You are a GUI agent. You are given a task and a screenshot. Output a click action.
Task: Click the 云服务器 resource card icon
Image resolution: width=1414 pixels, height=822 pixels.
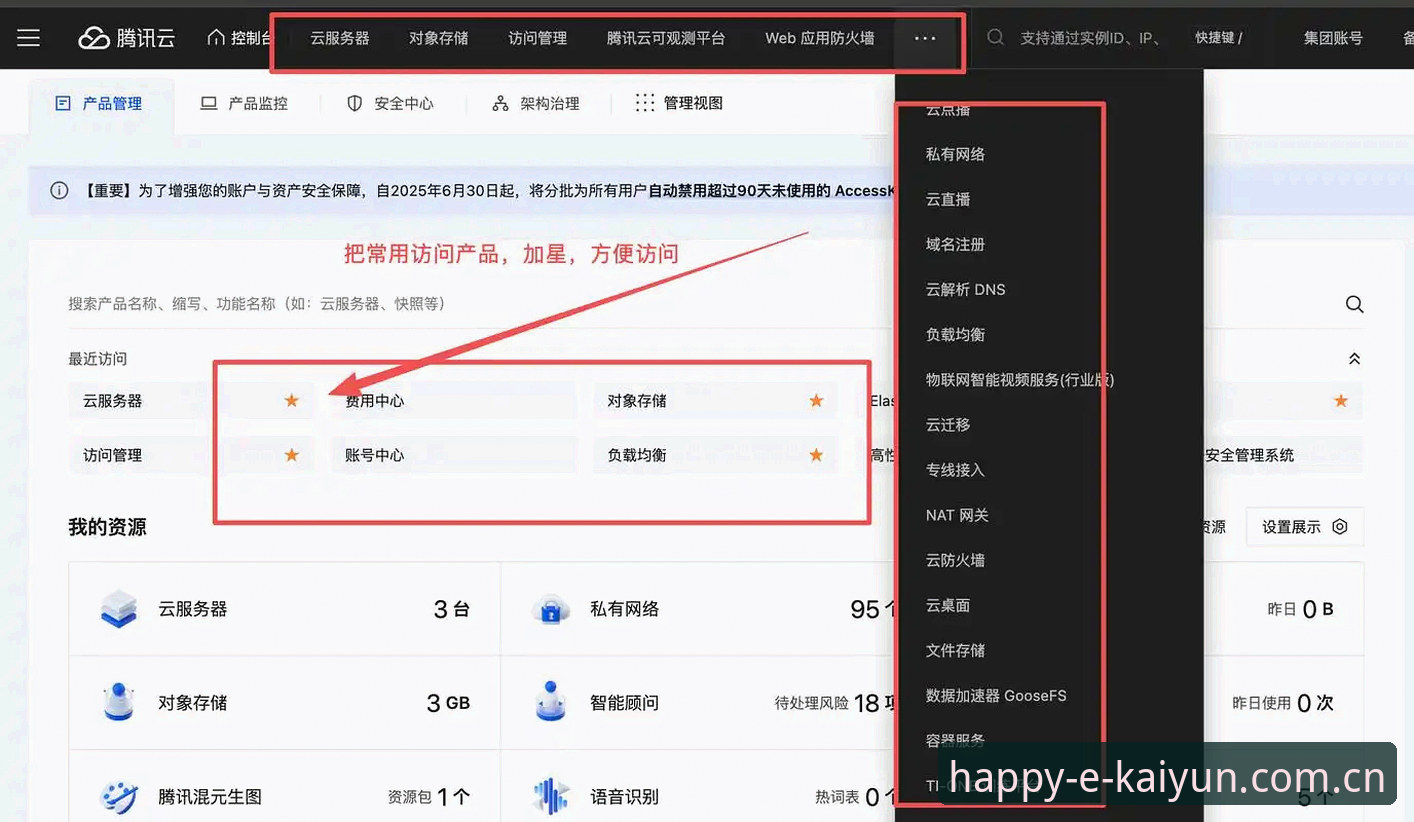coord(119,609)
